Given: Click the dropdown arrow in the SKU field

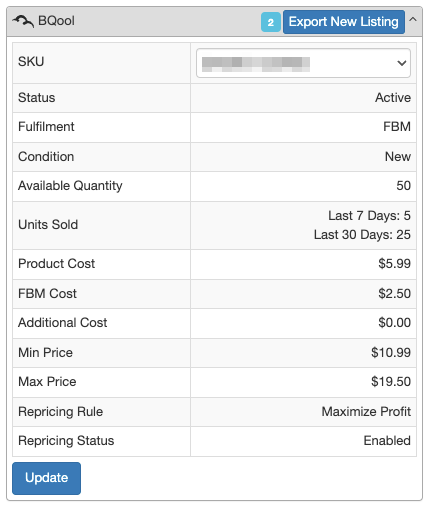Looking at the screenshot, I should (x=402, y=63).
